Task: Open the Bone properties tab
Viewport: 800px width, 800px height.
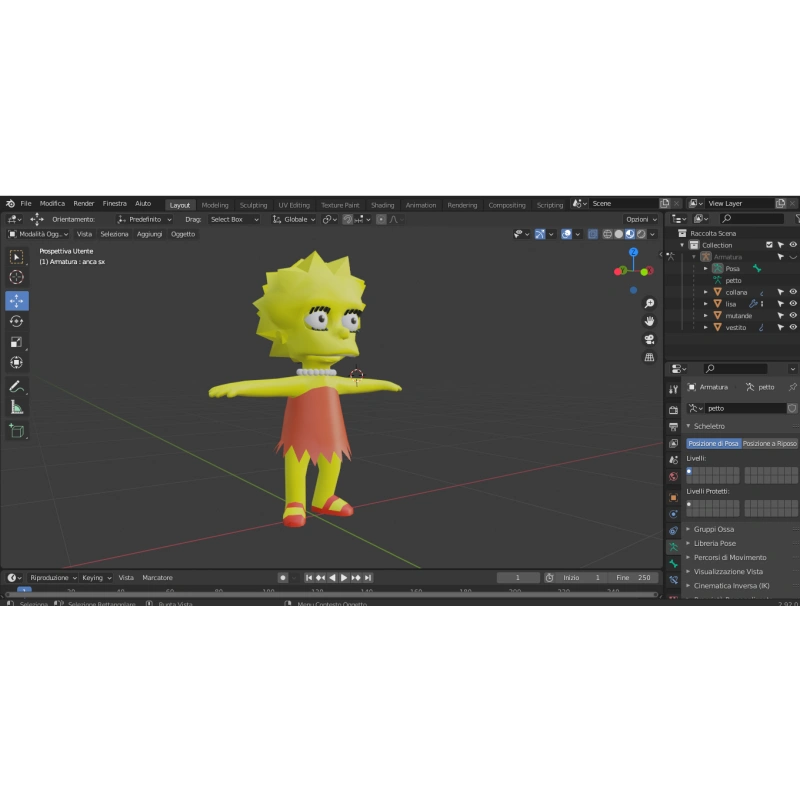Action: pyautogui.click(x=673, y=564)
